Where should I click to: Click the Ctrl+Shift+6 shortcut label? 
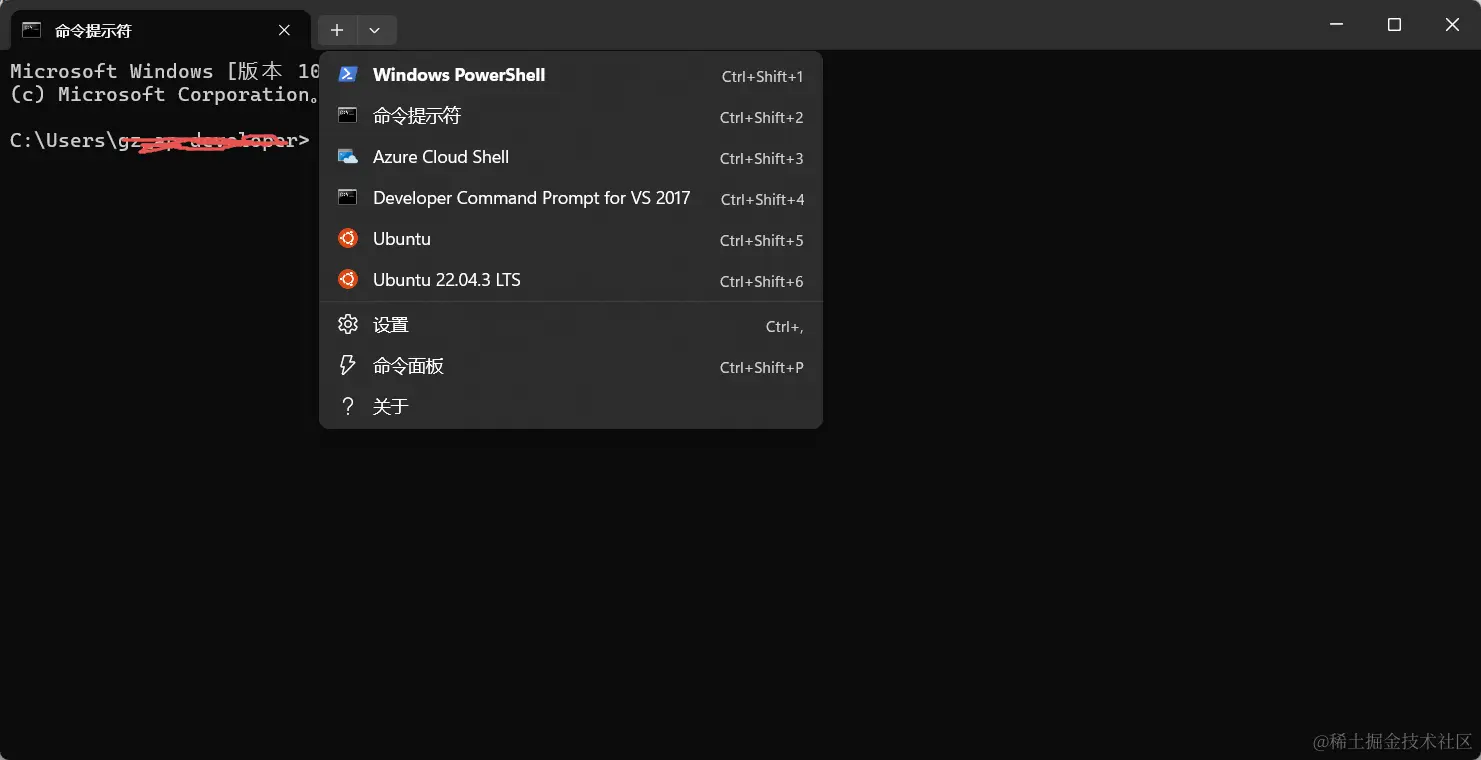[x=762, y=281]
